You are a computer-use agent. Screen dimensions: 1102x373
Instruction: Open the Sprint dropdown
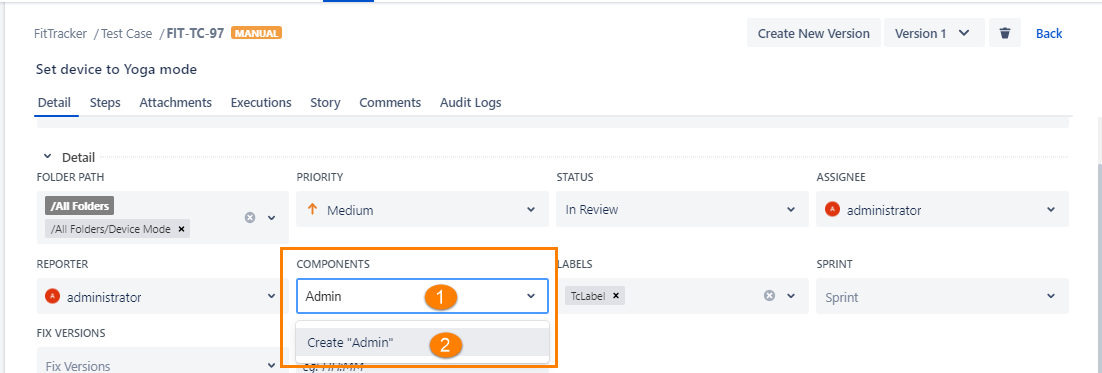click(x=942, y=296)
